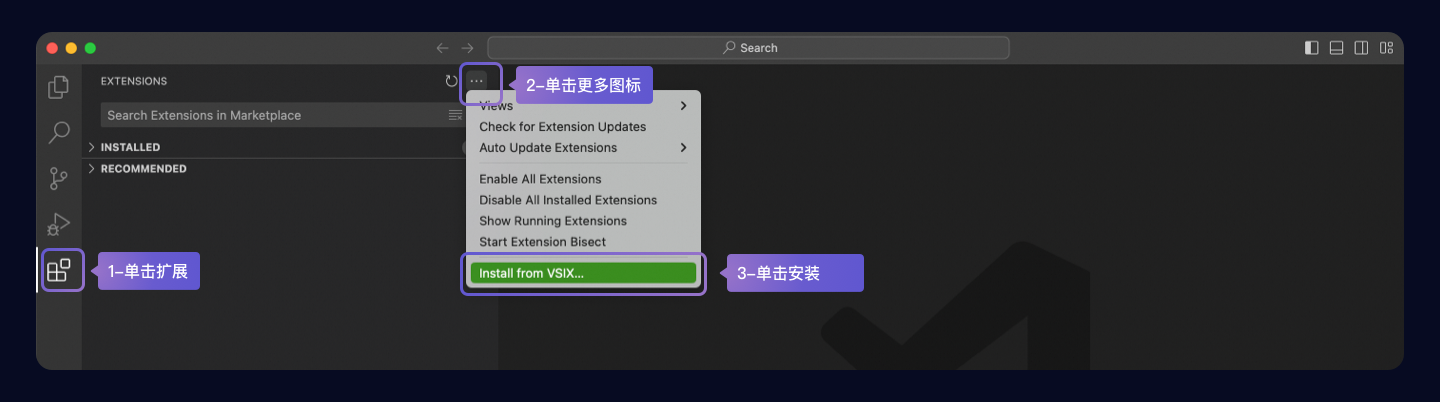Click the green maximize window button

(90, 48)
